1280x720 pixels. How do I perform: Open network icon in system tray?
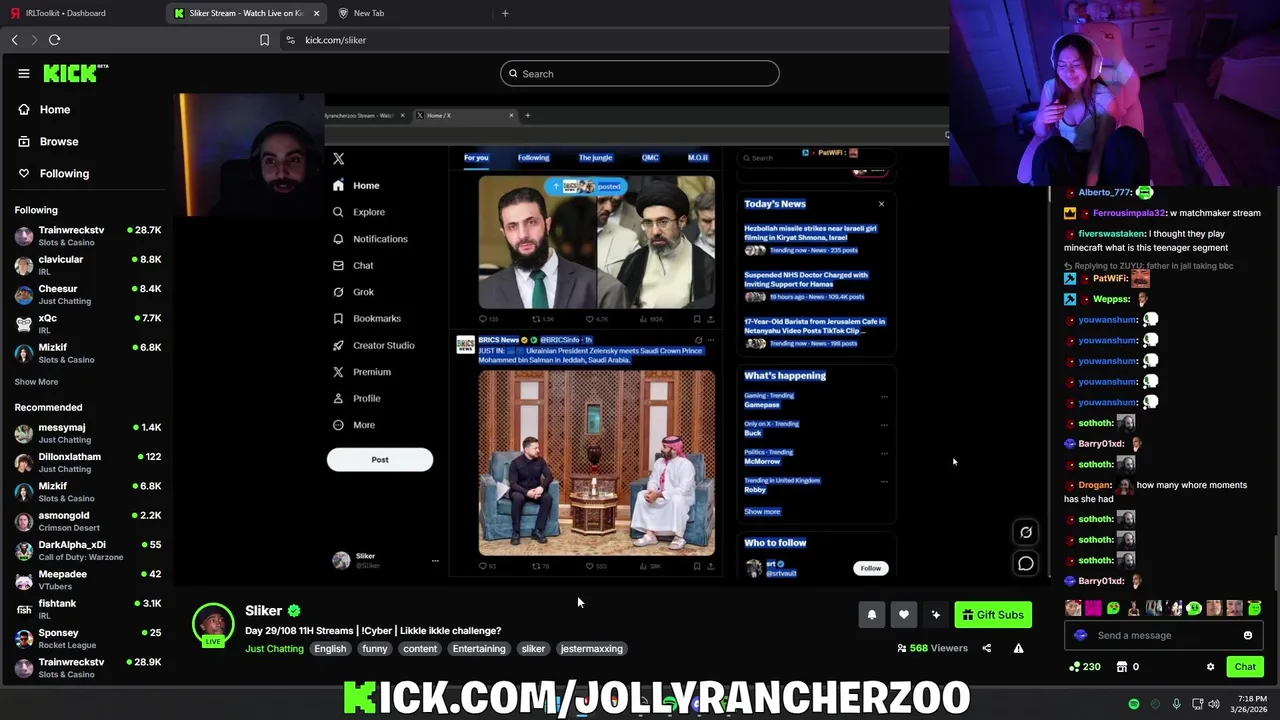(x=1197, y=704)
